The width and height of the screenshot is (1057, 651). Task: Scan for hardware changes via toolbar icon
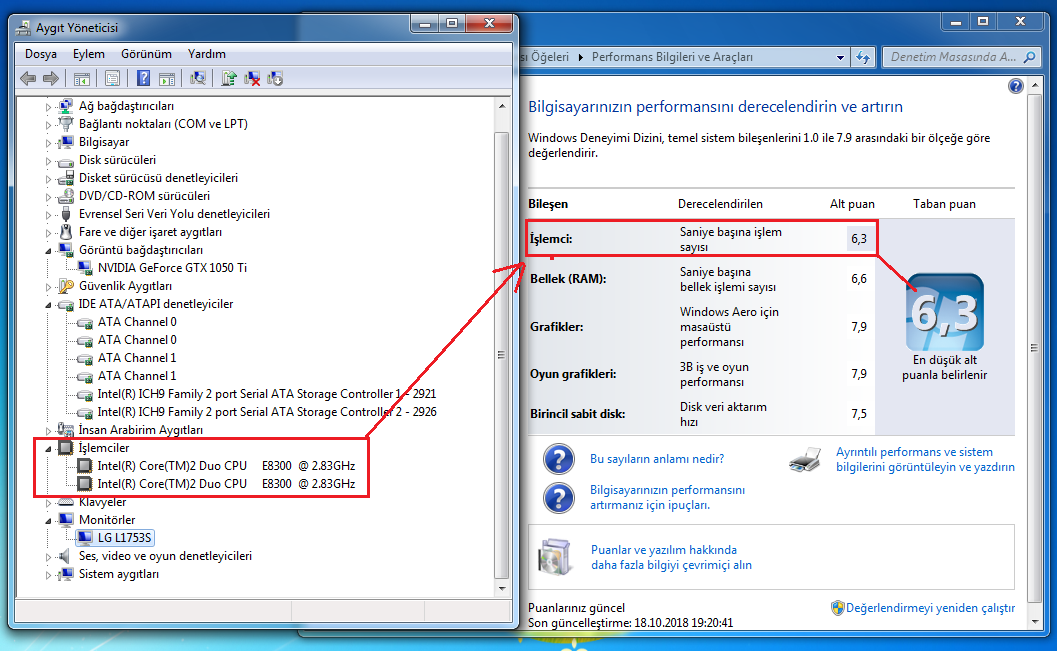pyautogui.click(x=198, y=79)
